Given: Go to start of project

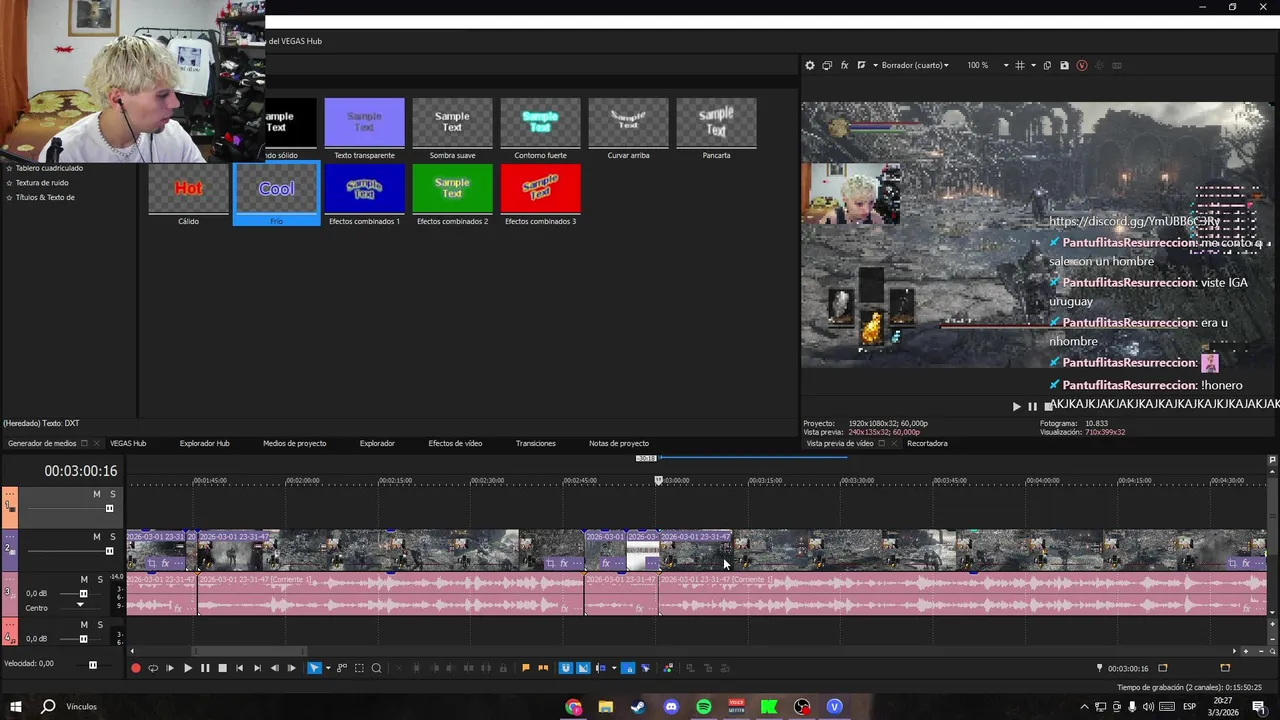Looking at the screenshot, I should 239,668.
